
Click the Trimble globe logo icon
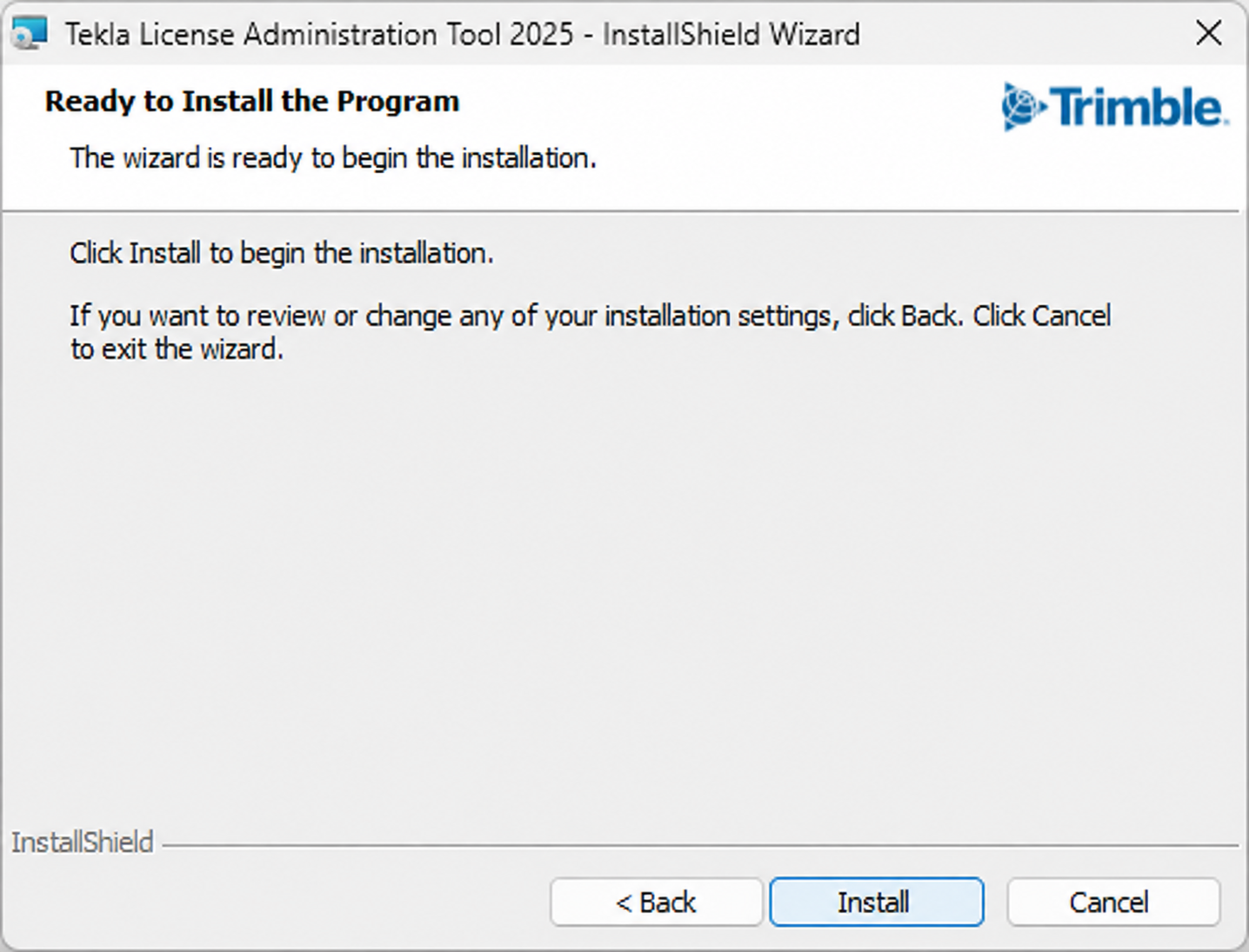1022,107
